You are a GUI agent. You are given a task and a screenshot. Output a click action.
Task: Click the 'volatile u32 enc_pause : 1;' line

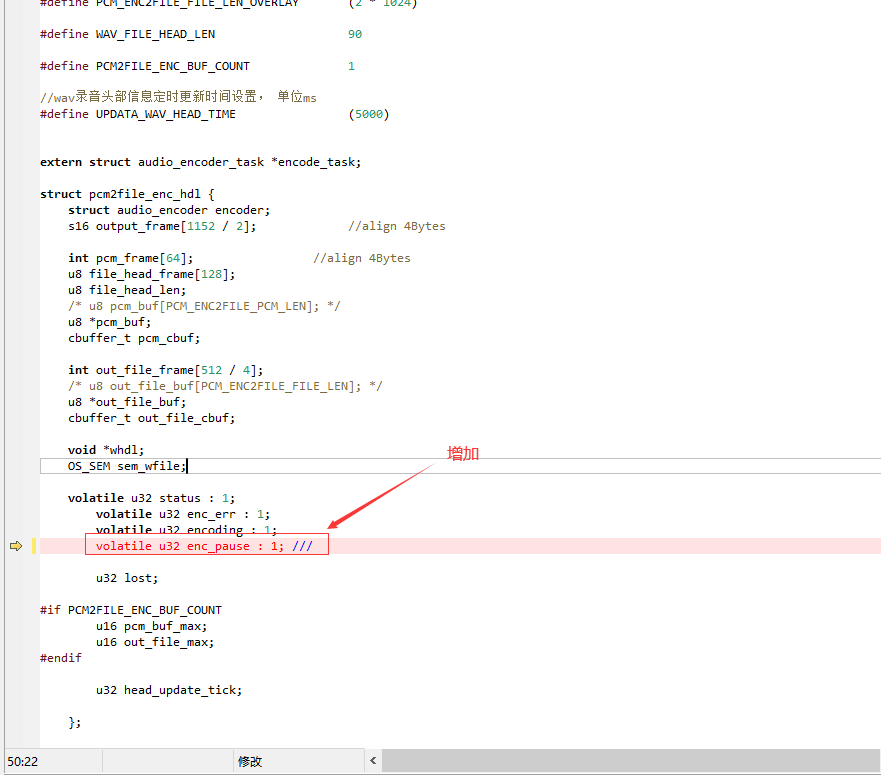[x=189, y=546]
